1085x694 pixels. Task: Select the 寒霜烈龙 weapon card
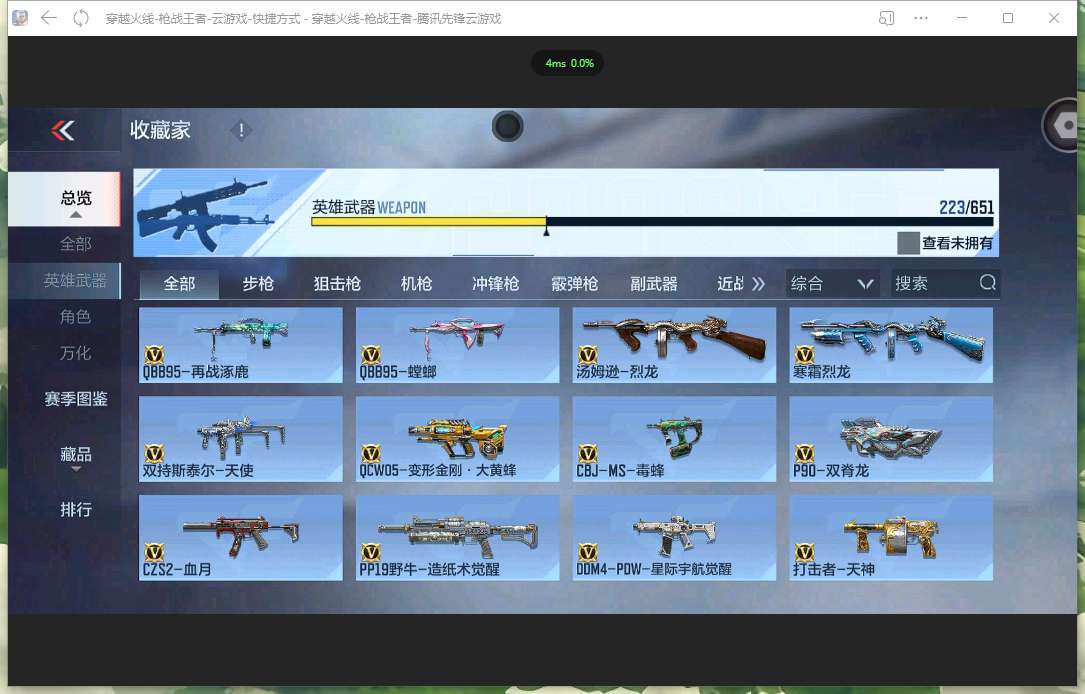pos(891,345)
